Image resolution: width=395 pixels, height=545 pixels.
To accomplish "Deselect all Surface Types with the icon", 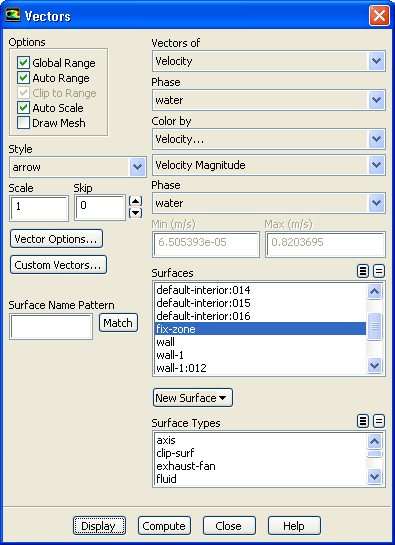I will tap(379, 422).
